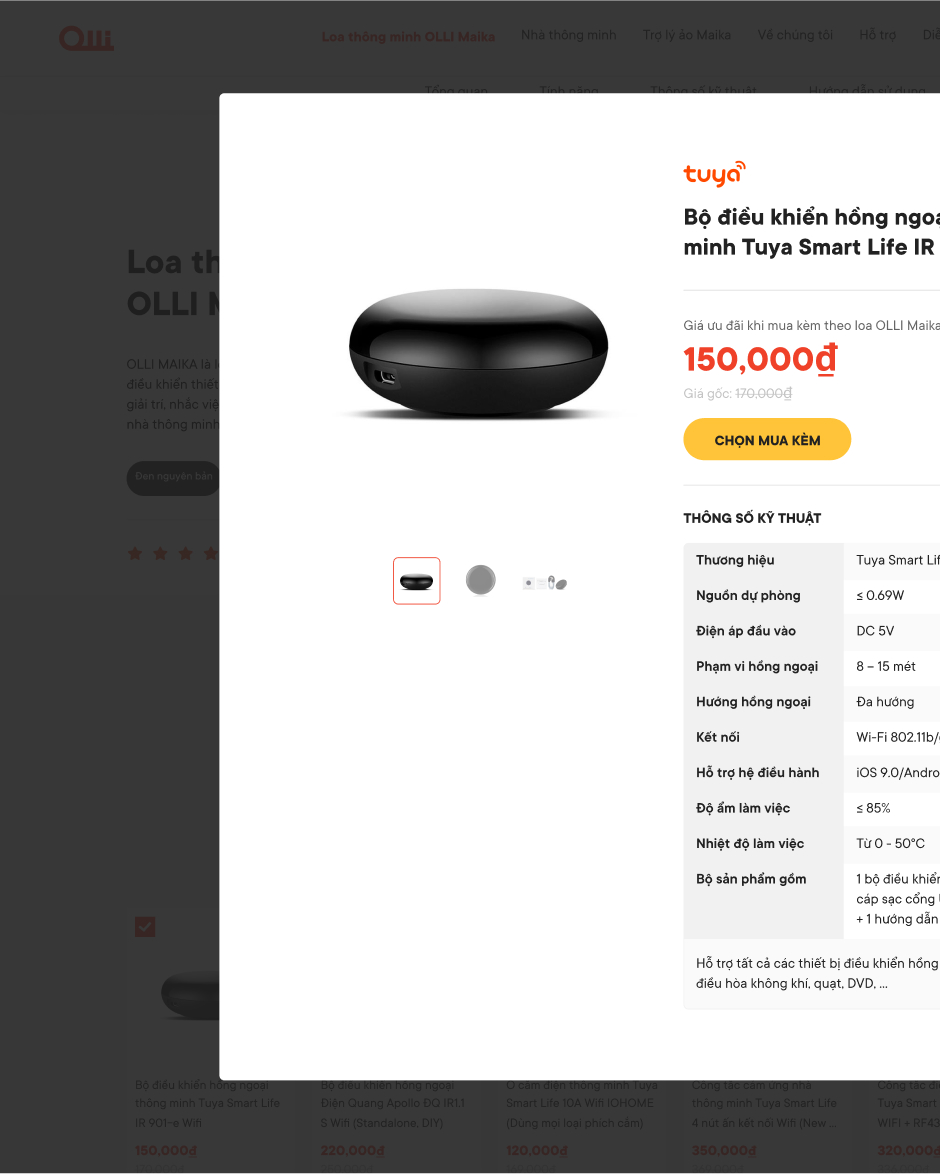This screenshot has width=940, height=1174.
Task: Click the Tuya brand logo
Action: coord(714,174)
